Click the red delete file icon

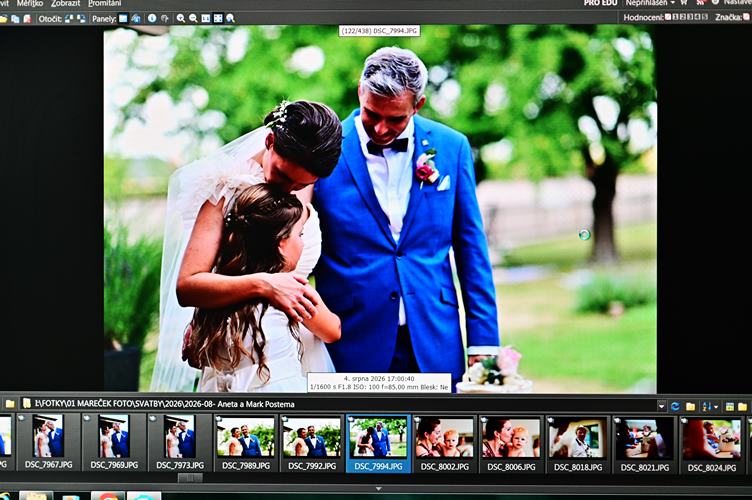tap(27, 19)
